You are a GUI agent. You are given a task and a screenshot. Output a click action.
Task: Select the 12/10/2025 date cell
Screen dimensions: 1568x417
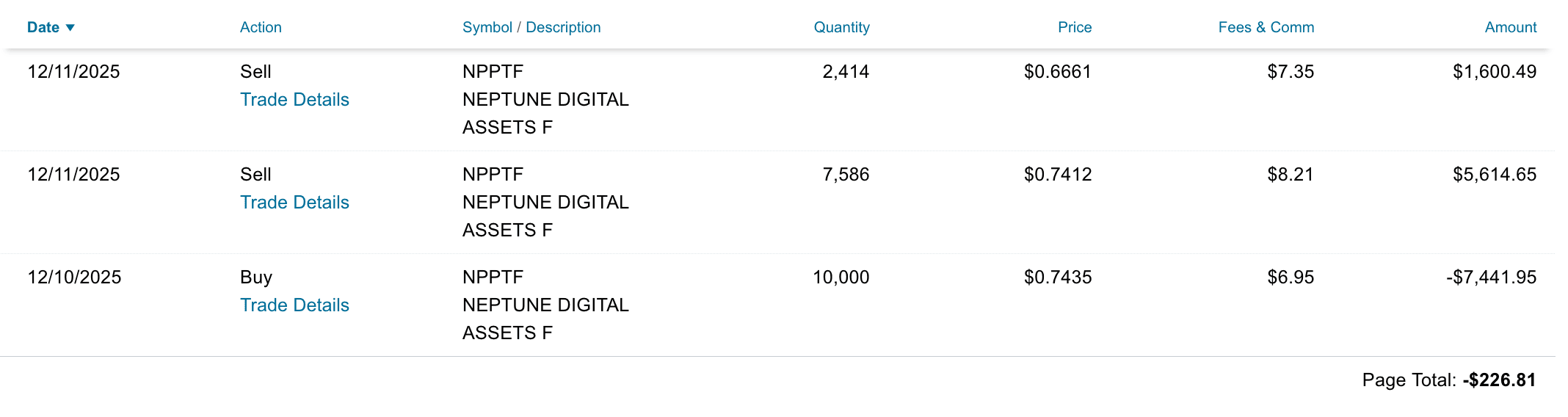pos(74,278)
